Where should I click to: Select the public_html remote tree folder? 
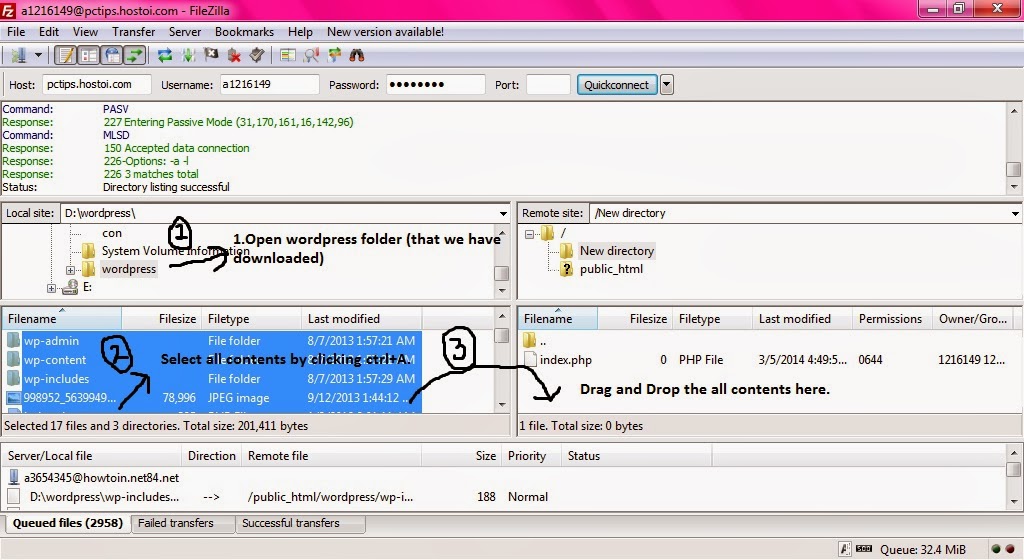pos(611,269)
